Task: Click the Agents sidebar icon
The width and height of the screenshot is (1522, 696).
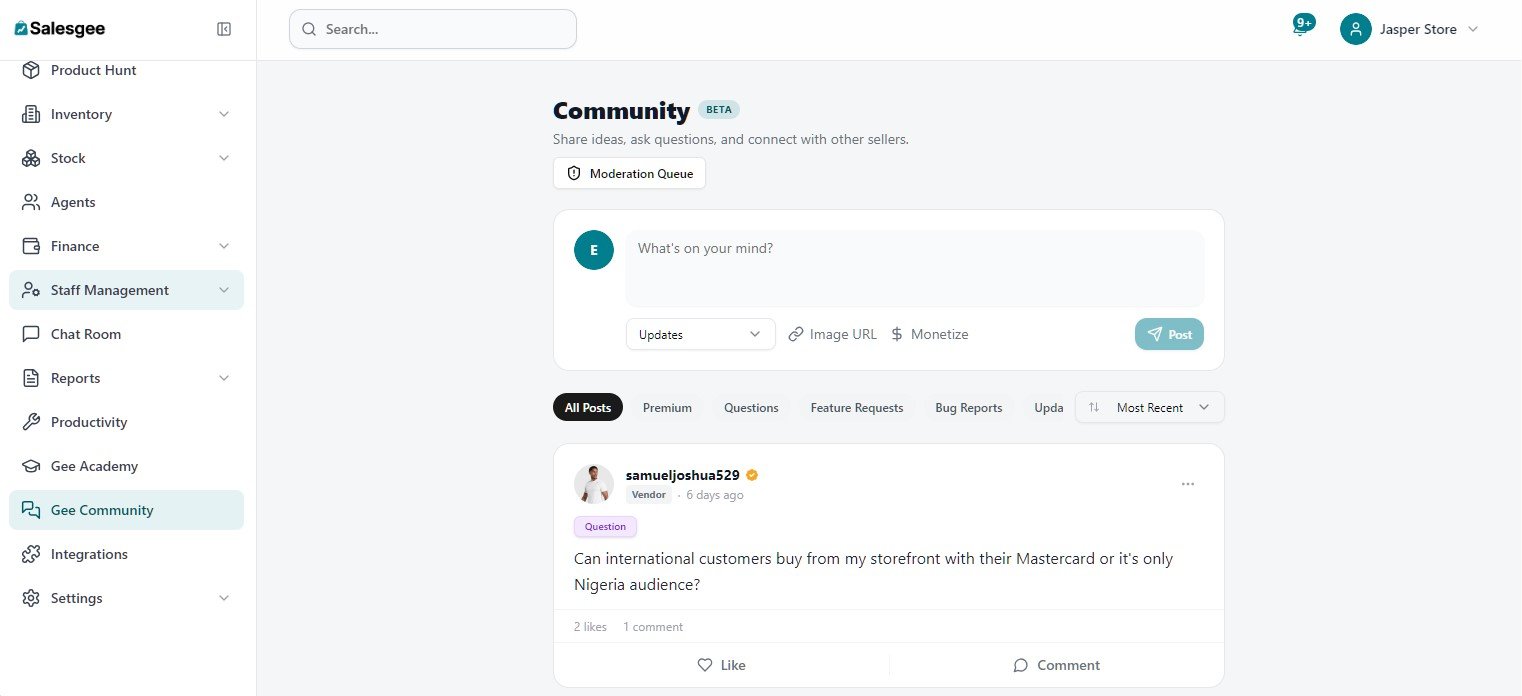Action: click(x=31, y=202)
